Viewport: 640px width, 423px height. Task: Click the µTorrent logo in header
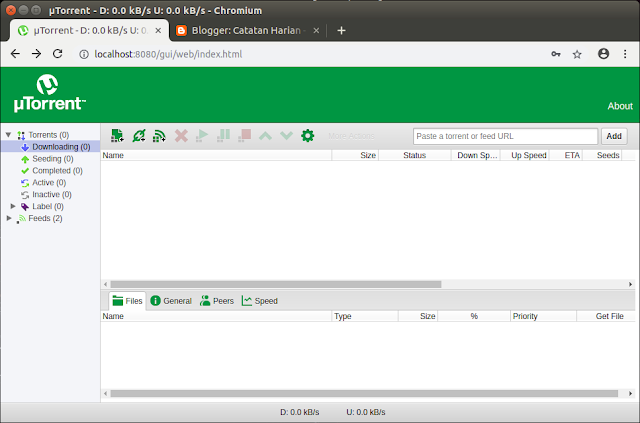[x=49, y=93]
